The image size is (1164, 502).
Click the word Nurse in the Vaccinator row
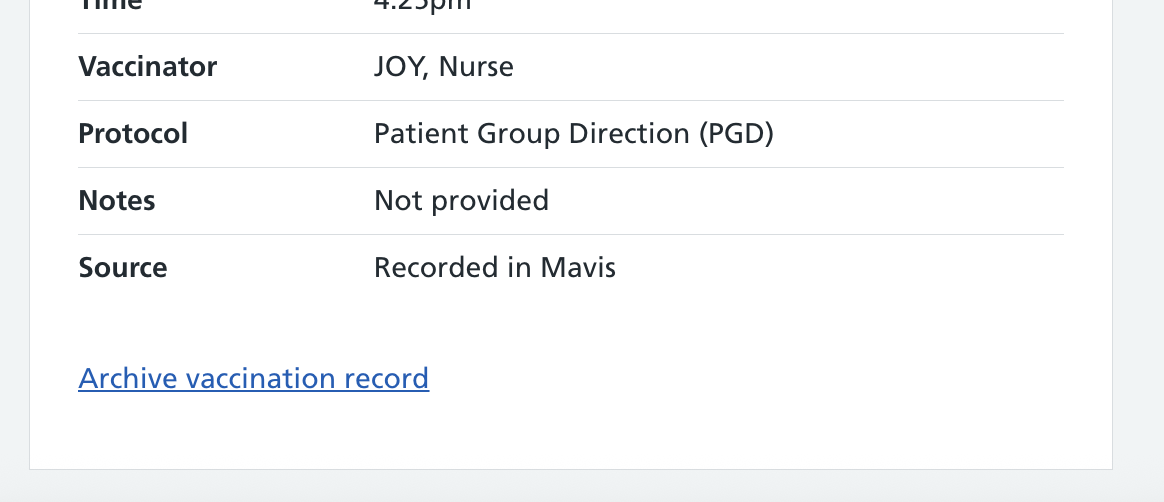tap(476, 67)
